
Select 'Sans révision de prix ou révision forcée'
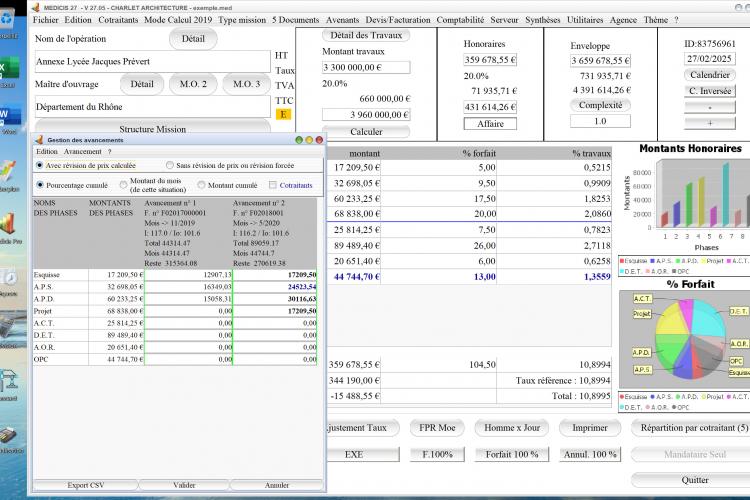point(170,165)
